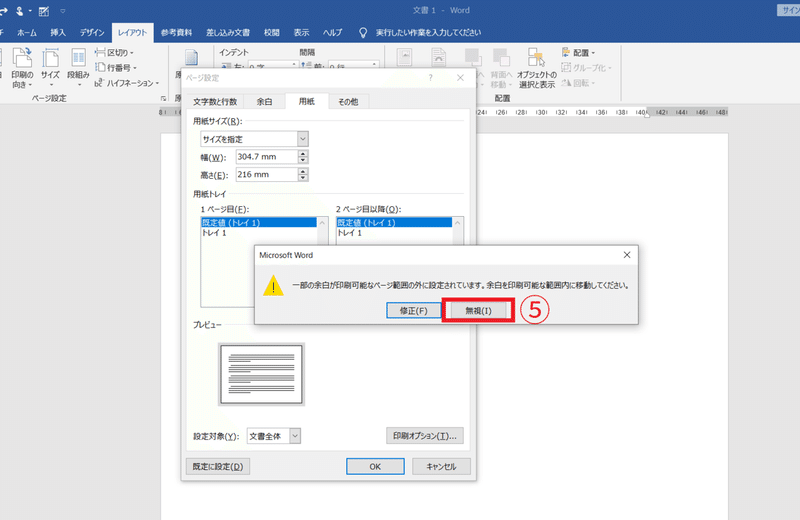This screenshot has height=520, width=800.
Task: Open the デザイン ribbon tab
Action: pos(92,33)
